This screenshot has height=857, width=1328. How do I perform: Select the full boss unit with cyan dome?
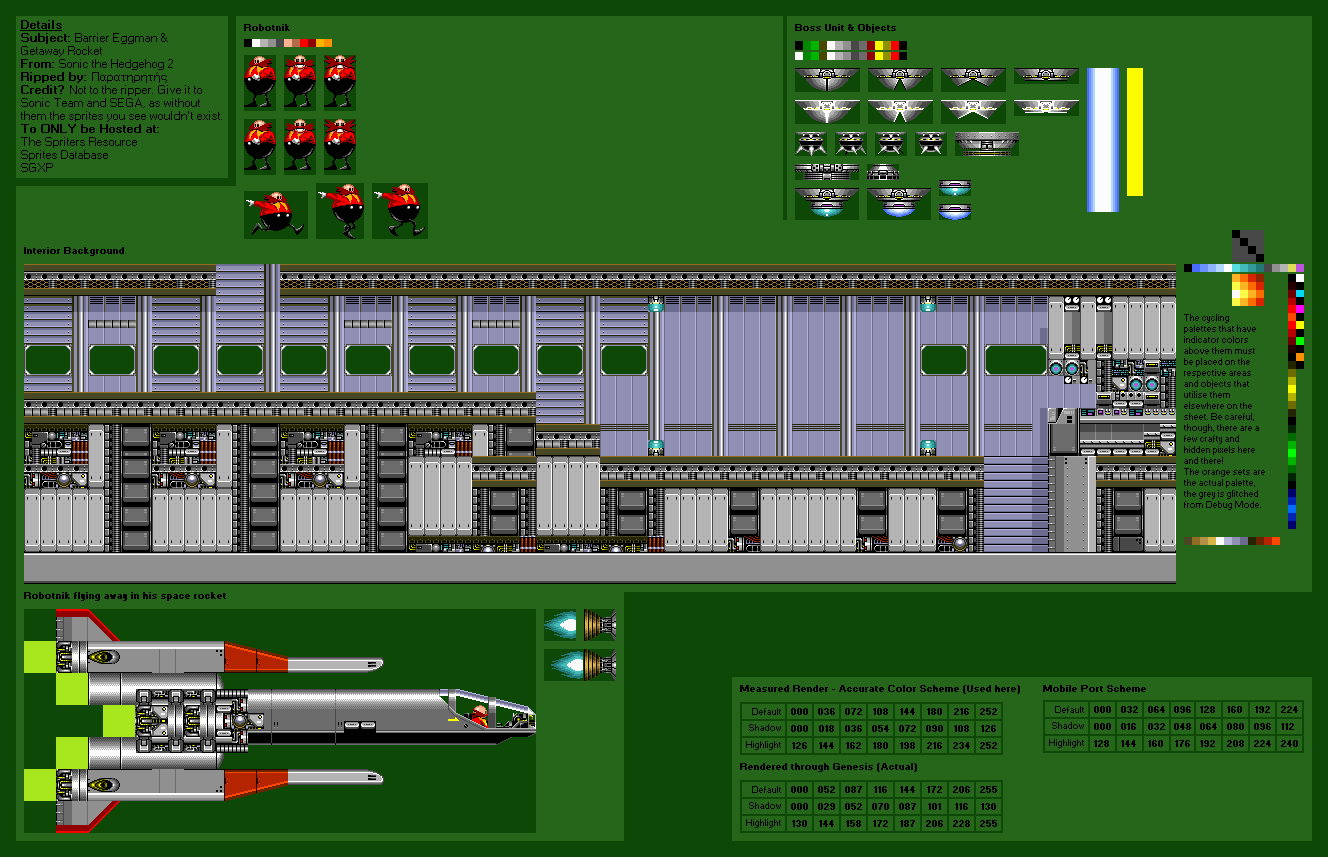click(827, 203)
